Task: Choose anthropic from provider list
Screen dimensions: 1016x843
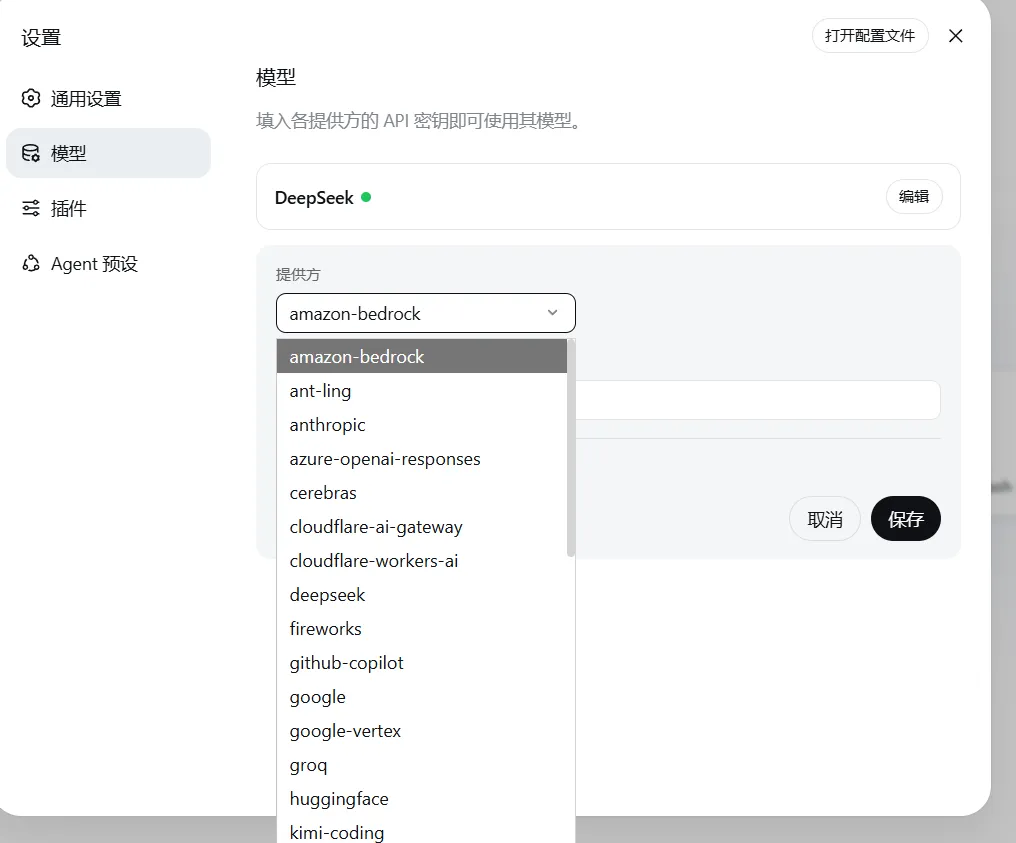Action: coord(422,425)
